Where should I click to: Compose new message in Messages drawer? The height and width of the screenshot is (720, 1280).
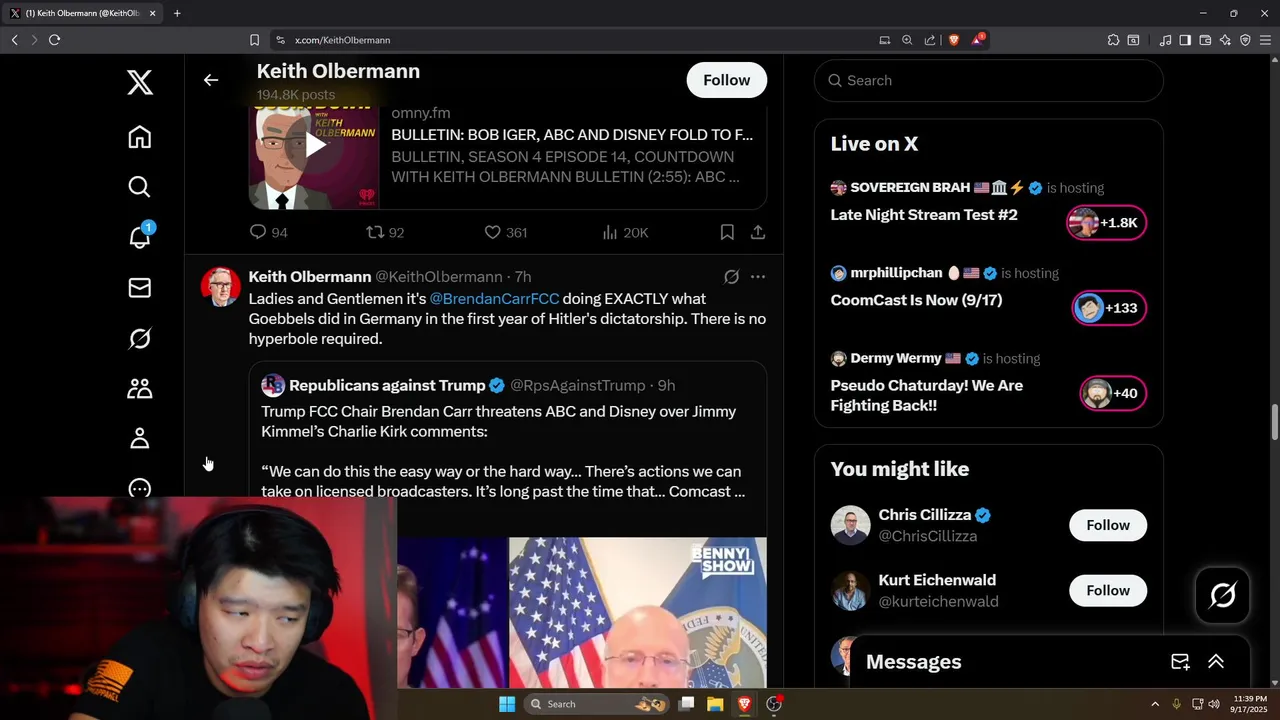[1180, 662]
